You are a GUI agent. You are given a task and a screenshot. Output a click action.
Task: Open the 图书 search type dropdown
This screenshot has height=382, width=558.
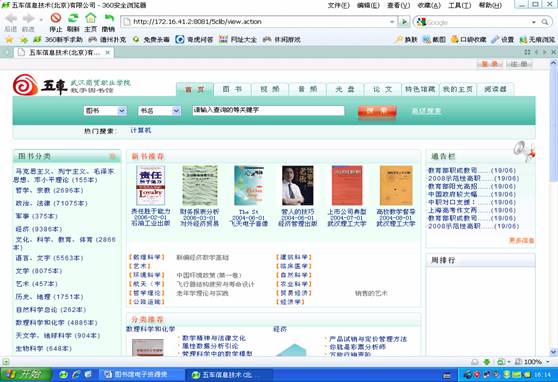coord(106,111)
